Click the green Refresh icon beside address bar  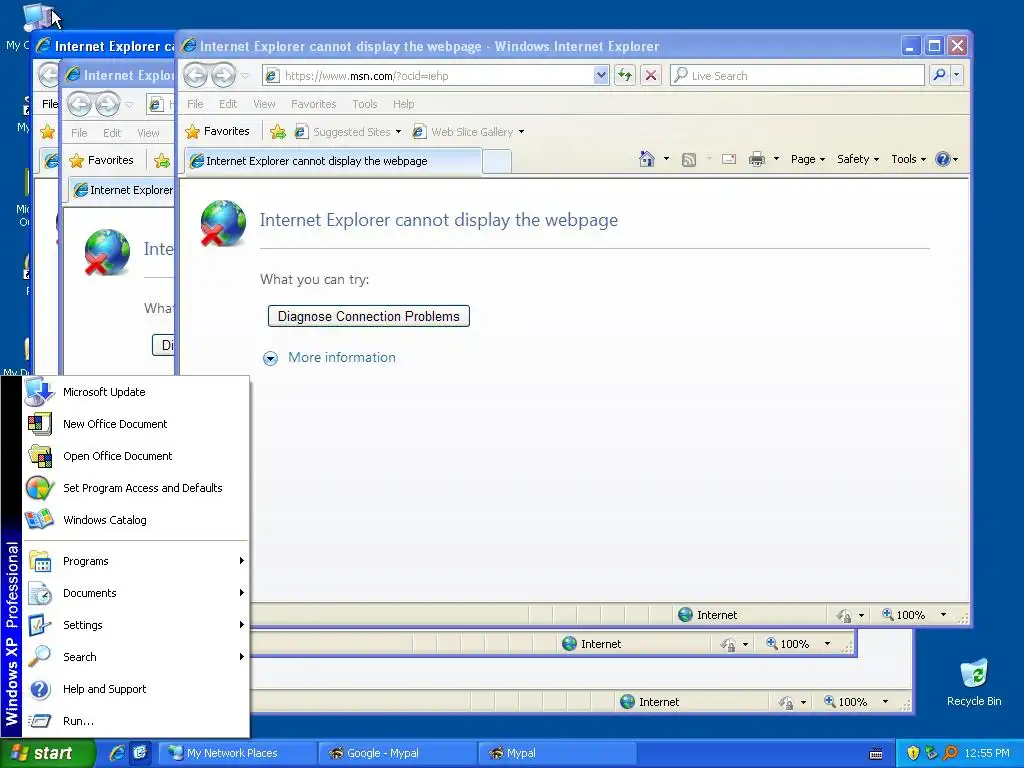[625, 75]
